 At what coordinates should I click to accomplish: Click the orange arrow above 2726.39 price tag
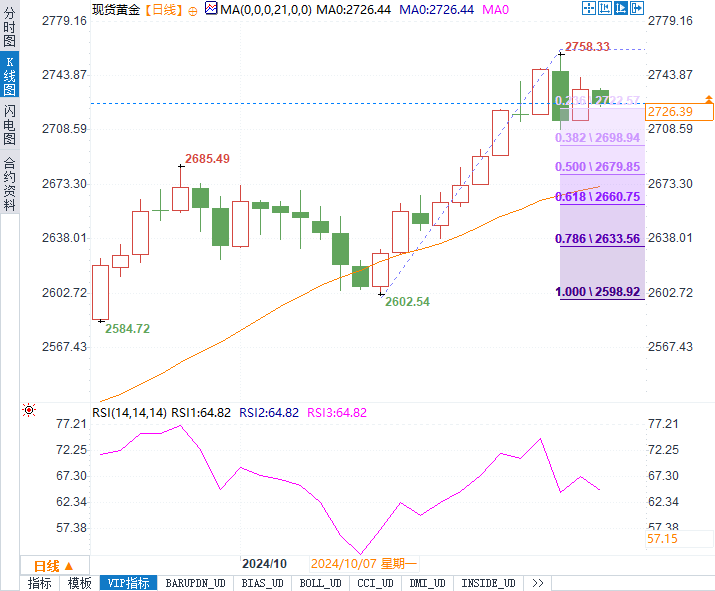[x=709, y=99]
